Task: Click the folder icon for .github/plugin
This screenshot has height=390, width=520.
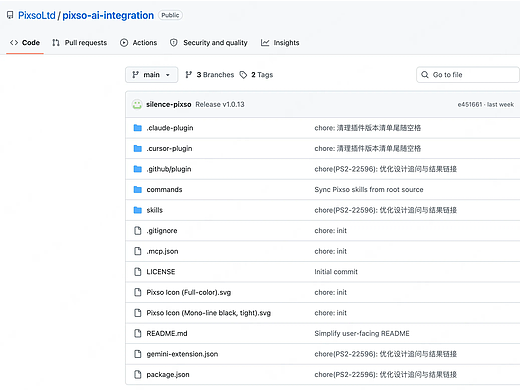Action: (138, 169)
